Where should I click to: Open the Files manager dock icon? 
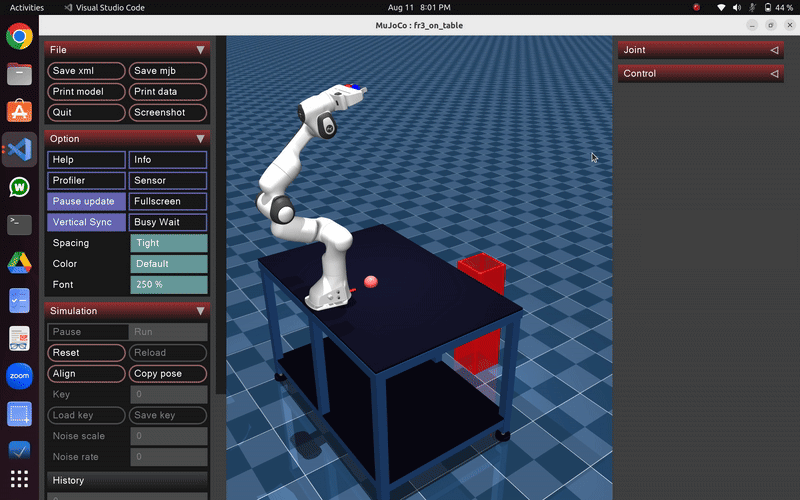coord(19,74)
